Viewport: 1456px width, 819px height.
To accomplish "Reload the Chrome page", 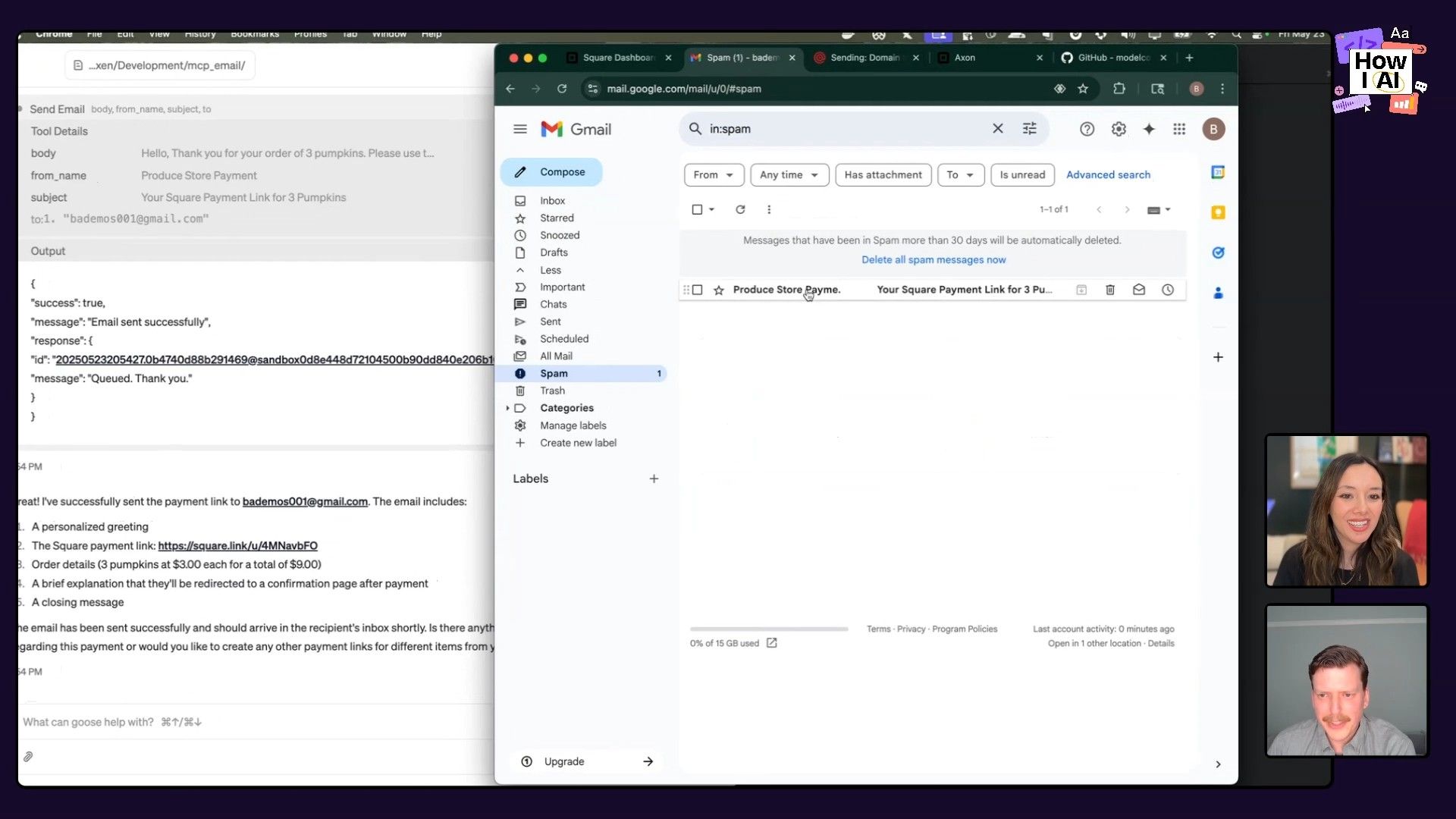I will tap(562, 89).
